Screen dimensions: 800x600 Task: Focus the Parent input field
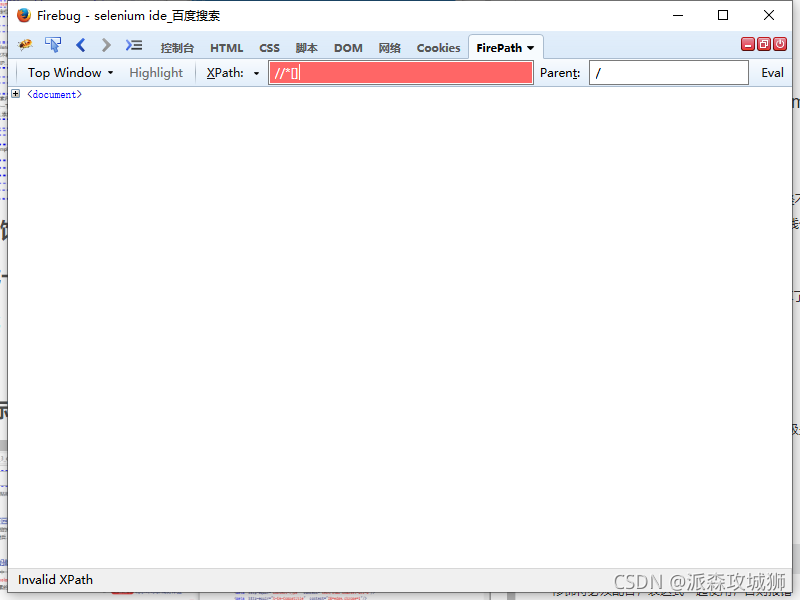668,73
